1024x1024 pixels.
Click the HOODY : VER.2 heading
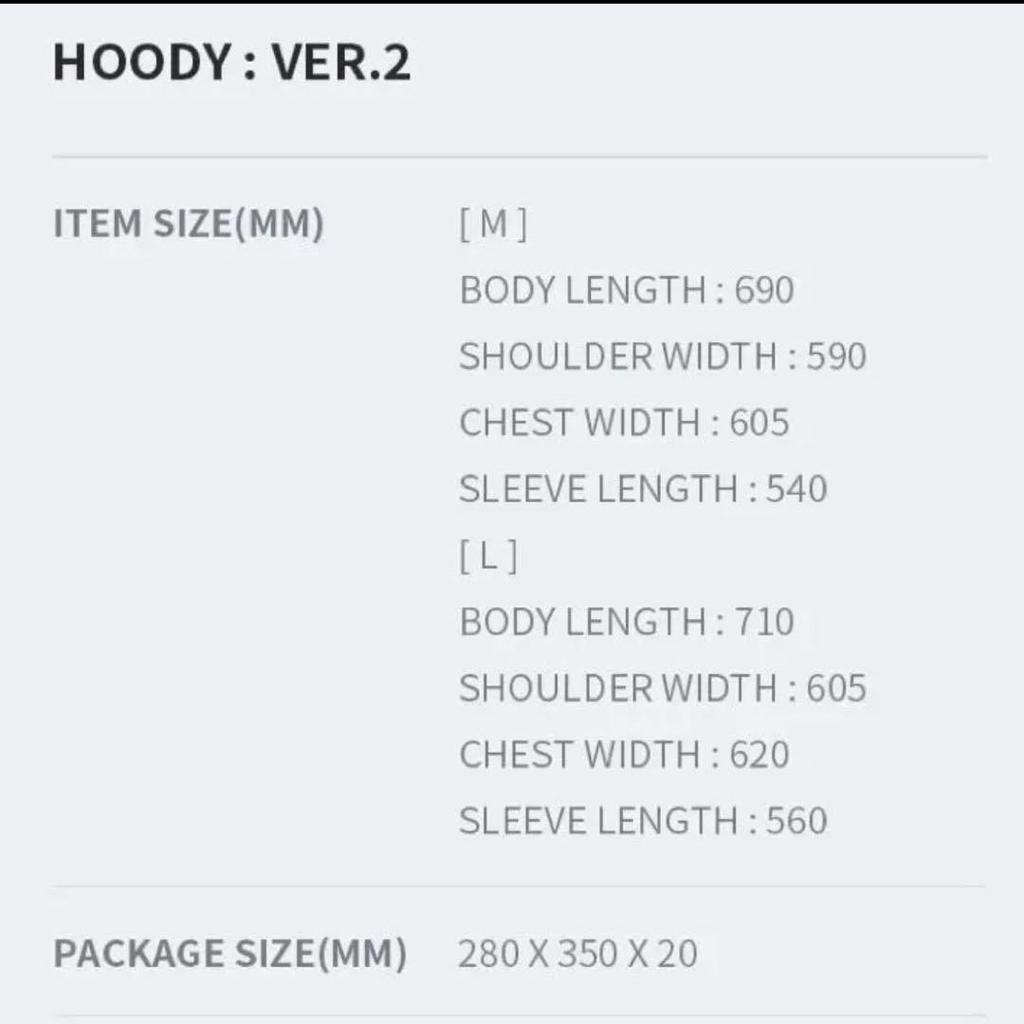231,63
